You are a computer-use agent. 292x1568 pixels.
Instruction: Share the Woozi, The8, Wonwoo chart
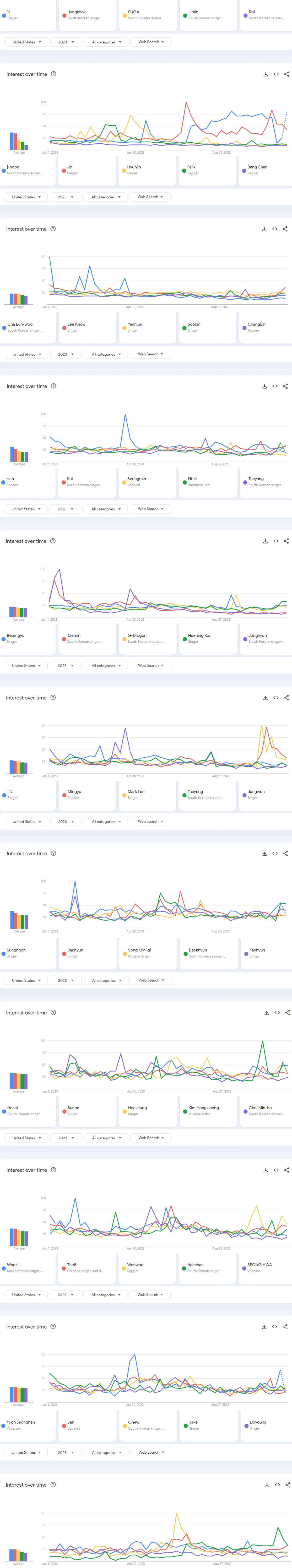tap(285, 1326)
